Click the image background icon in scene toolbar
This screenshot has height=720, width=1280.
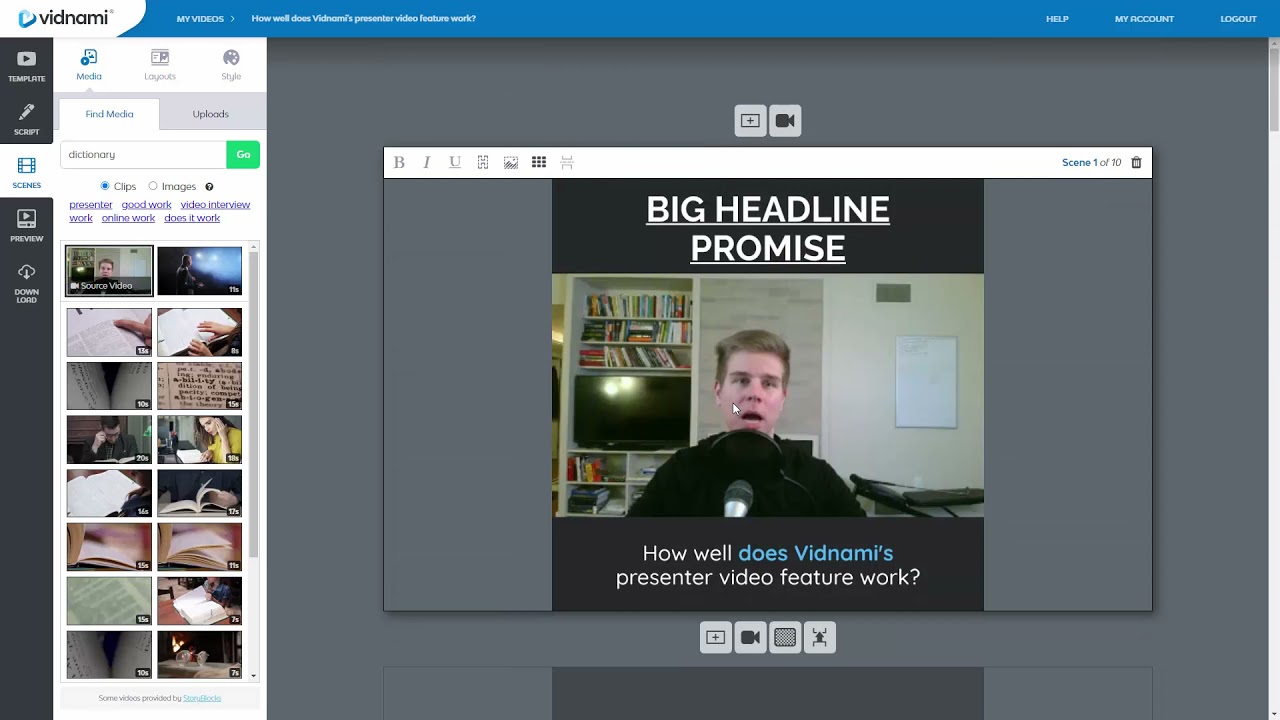click(511, 162)
